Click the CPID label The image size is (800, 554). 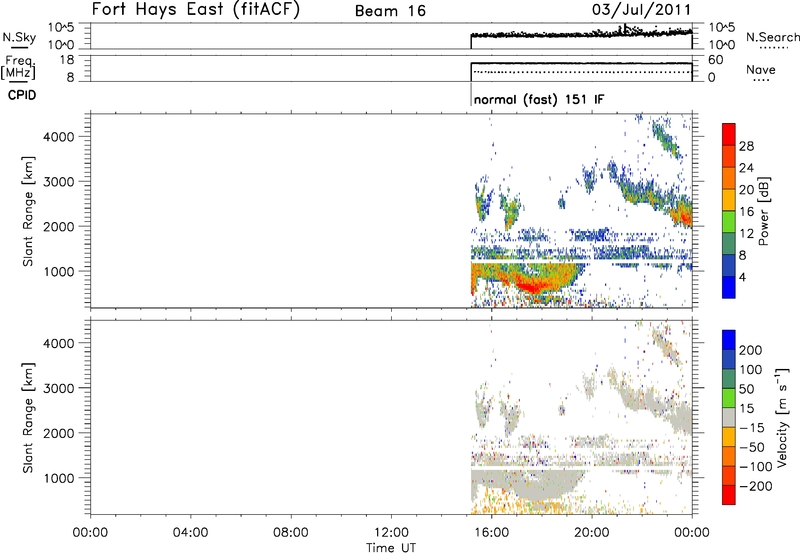tap(22, 95)
